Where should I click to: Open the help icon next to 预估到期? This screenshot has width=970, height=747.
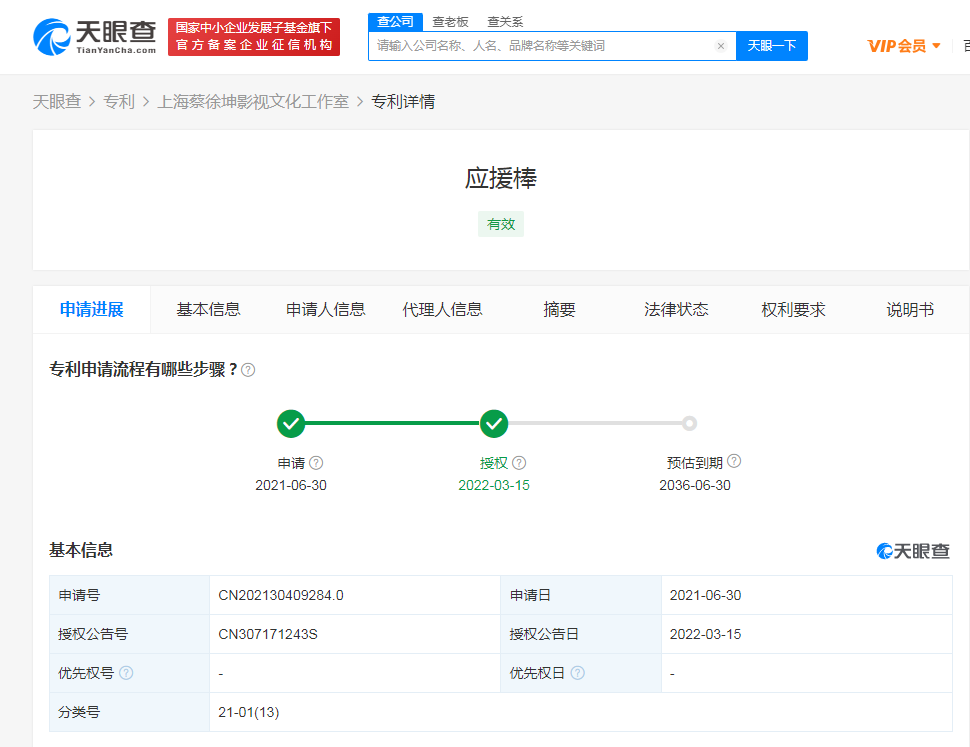click(x=734, y=461)
